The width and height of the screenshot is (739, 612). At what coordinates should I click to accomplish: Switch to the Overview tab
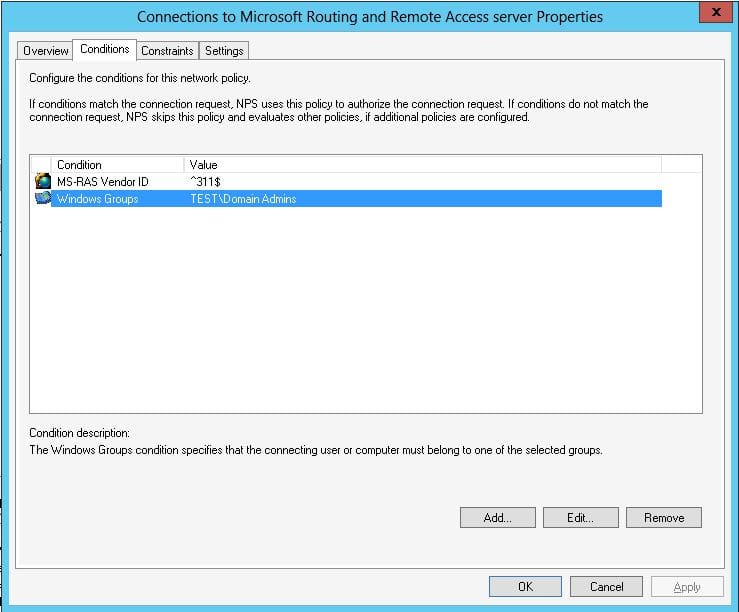click(x=45, y=50)
